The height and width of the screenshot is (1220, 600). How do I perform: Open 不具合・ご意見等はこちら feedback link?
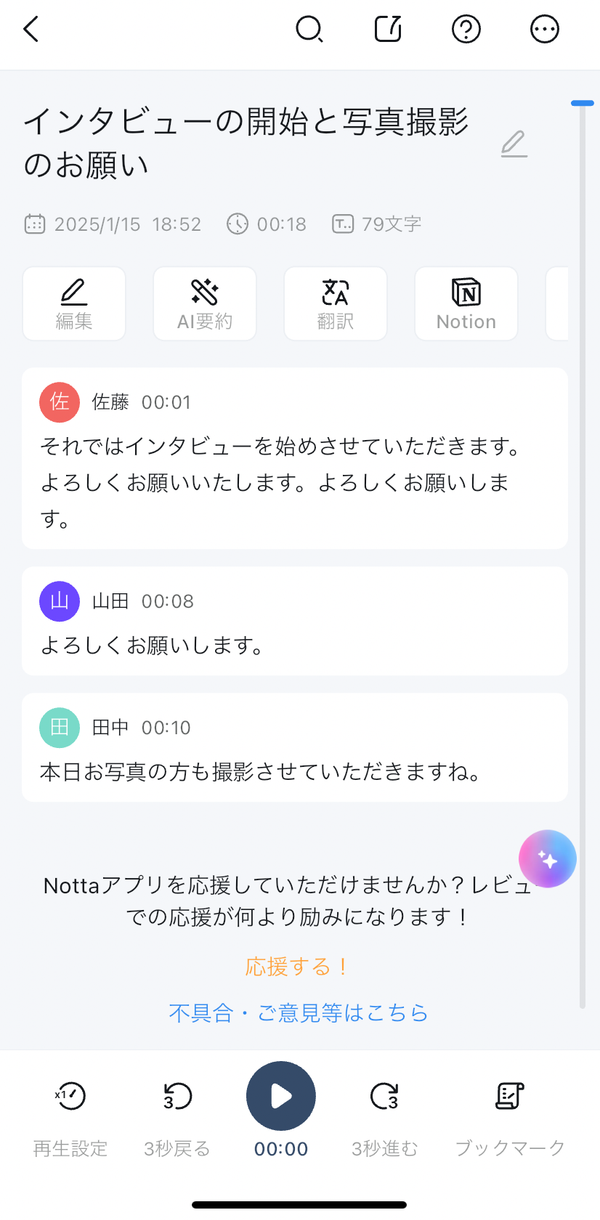click(298, 1013)
